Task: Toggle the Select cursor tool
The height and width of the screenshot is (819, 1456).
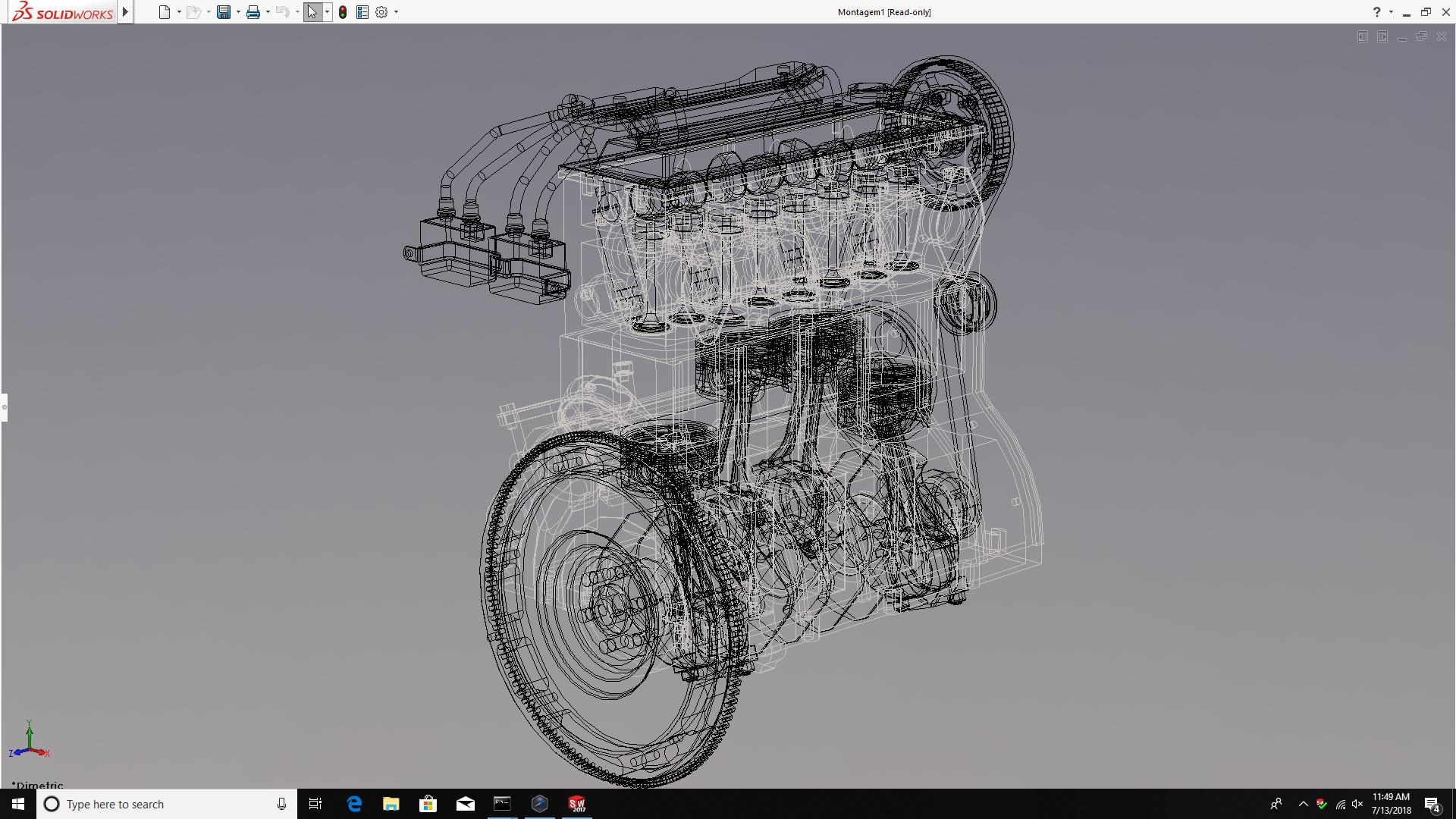Action: (312, 12)
